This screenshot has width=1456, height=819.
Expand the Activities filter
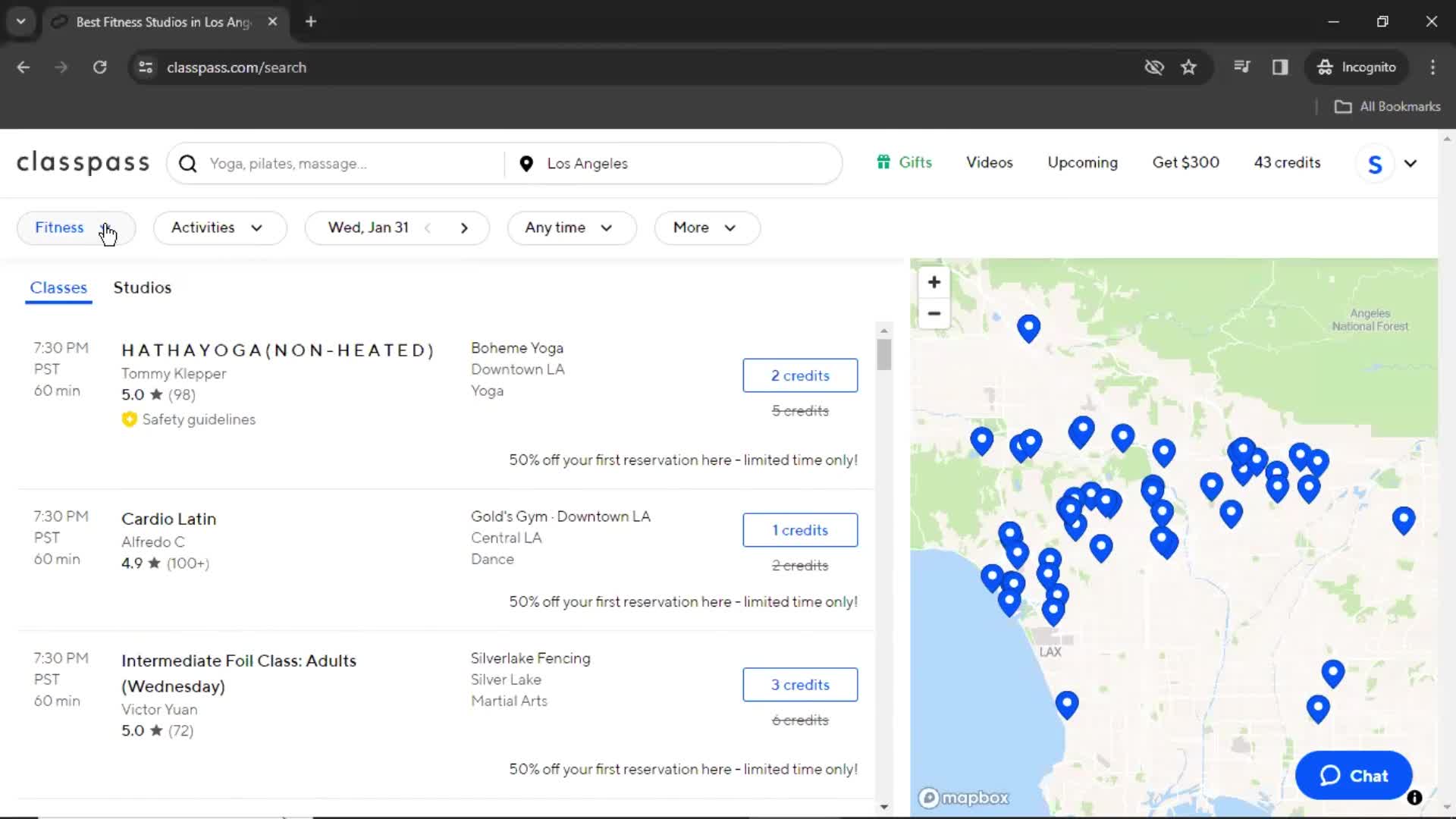(x=220, y=227)
